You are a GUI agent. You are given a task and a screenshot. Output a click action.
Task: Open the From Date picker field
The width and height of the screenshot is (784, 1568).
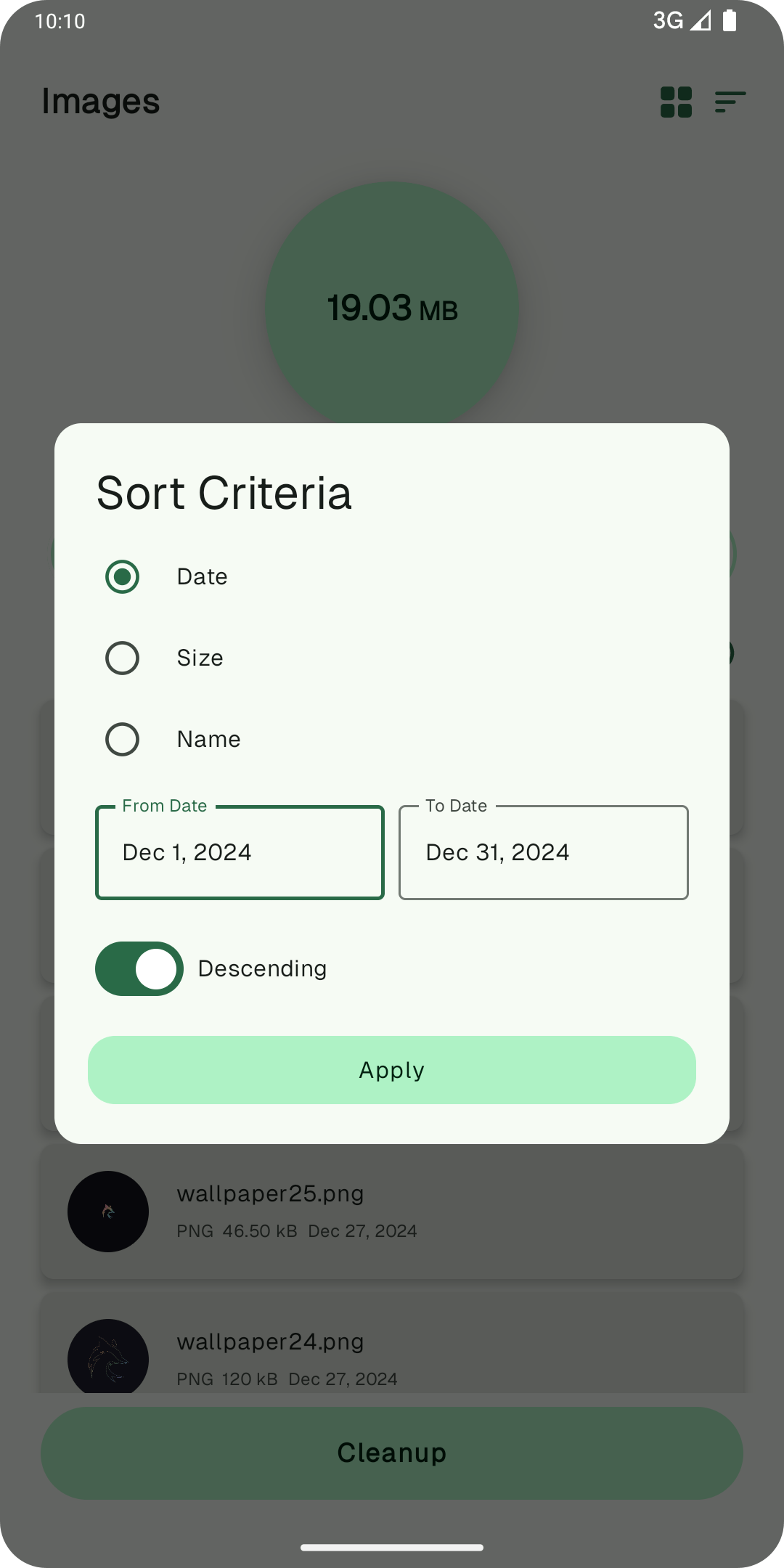[240, 852]
